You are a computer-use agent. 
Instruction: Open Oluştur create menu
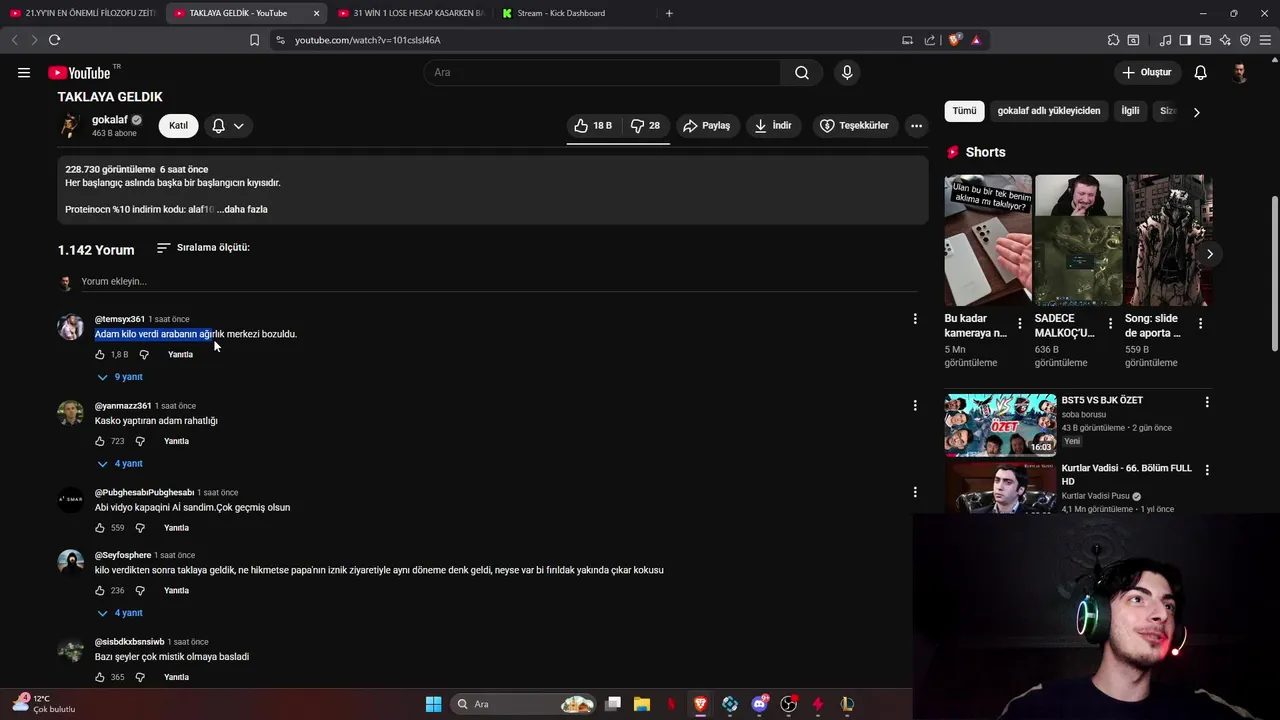[x=1147, y=72]
